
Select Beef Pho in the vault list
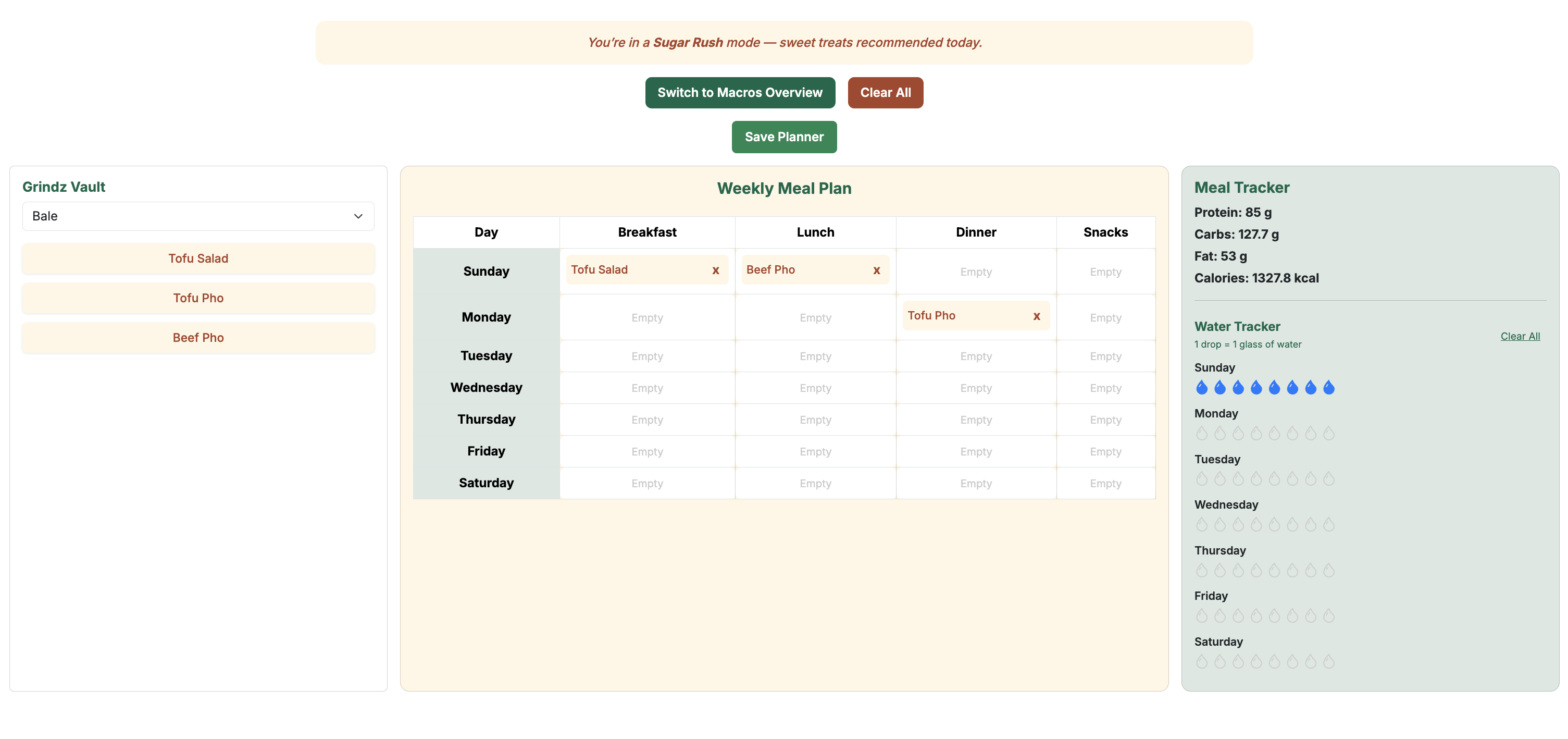pos(198,338)
